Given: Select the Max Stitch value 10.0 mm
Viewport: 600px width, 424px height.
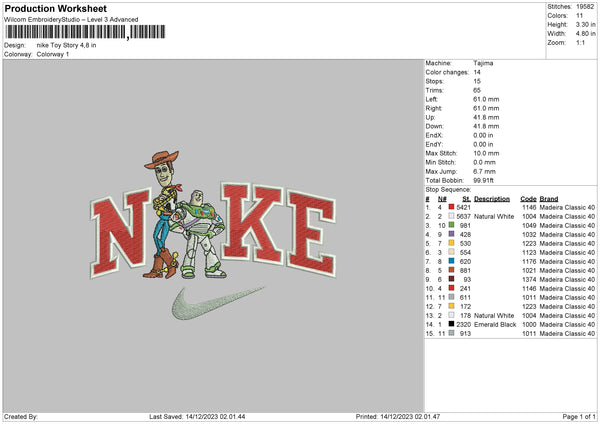Looking at the screenshot, I should (x=486, y=153).
